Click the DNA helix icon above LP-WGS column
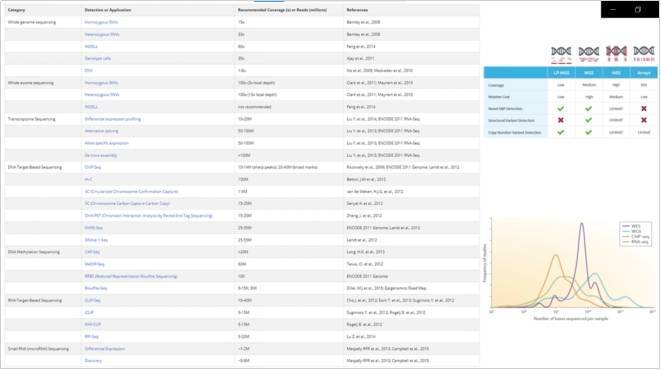The width and height of the screenshot is (661, 370). pos(561,54)
